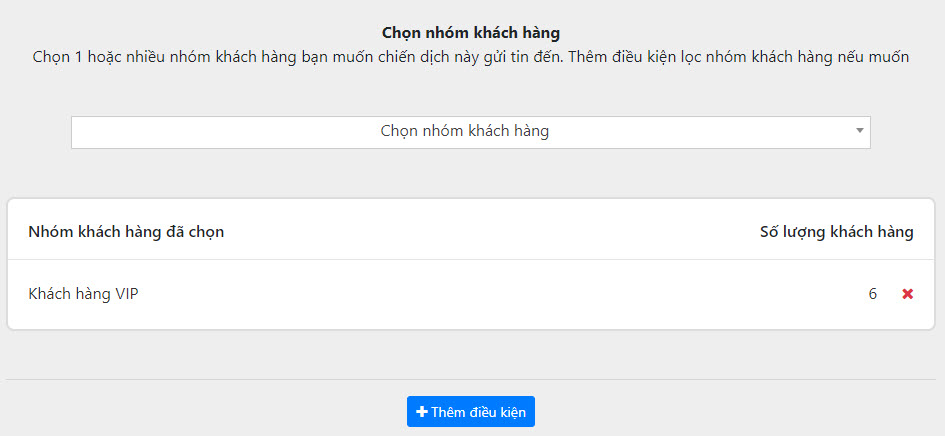945x436 pixels.
Task: Click the empty middle of the VIP row
Action: [480, 294]
